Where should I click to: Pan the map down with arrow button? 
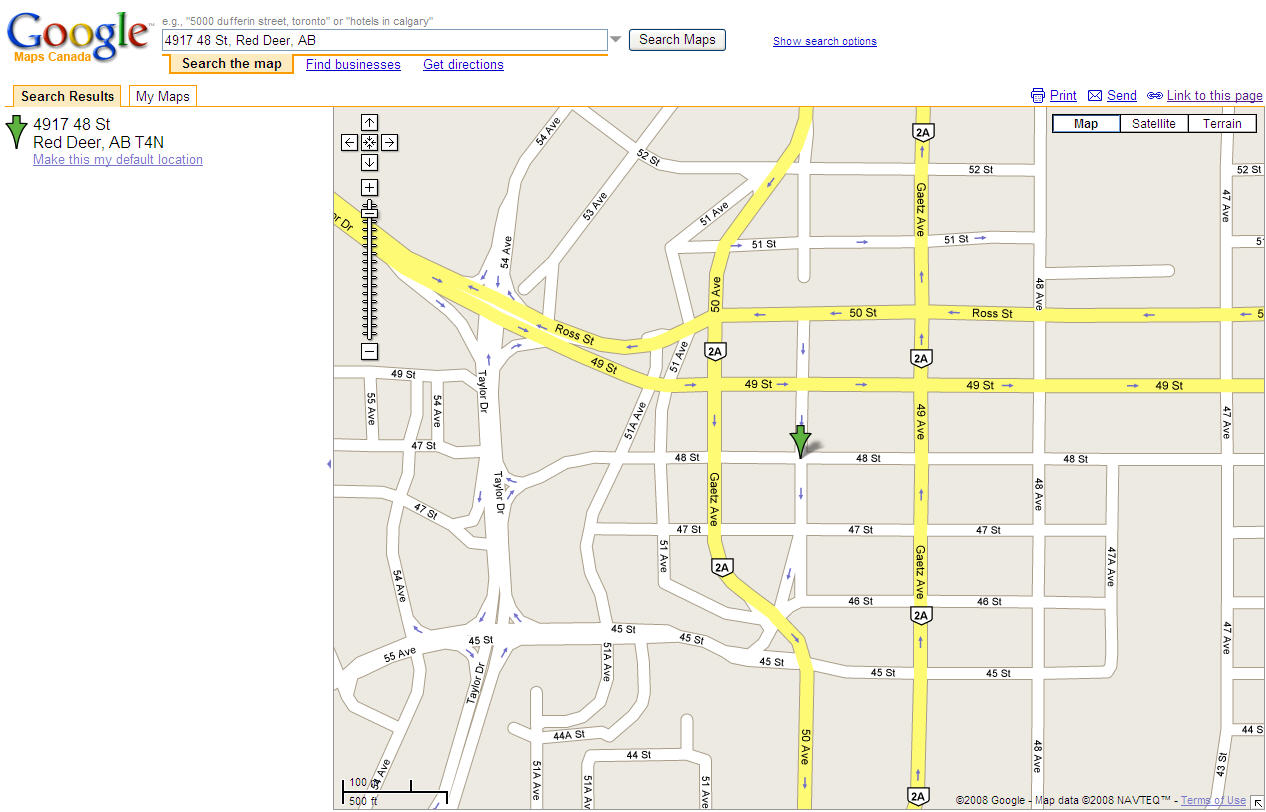[x=369, y=163]
